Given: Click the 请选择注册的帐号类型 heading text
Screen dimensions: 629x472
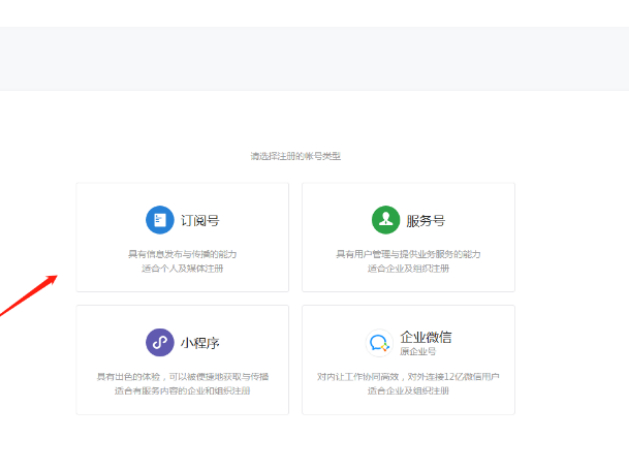Looking at the screenshot, I should pos(296,156).
